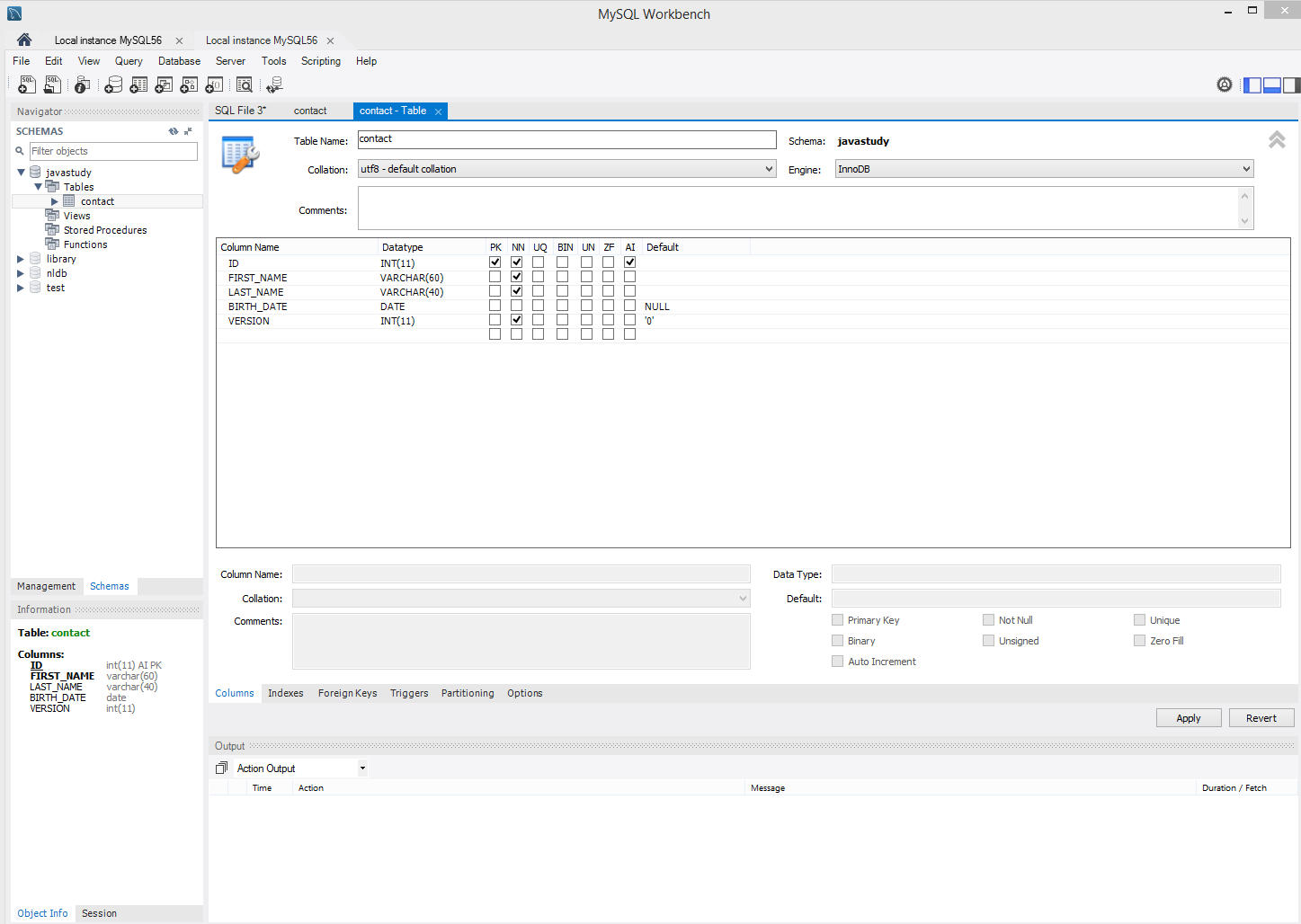
Task: Open the schema inspector icon
Action: pos(82,84)
